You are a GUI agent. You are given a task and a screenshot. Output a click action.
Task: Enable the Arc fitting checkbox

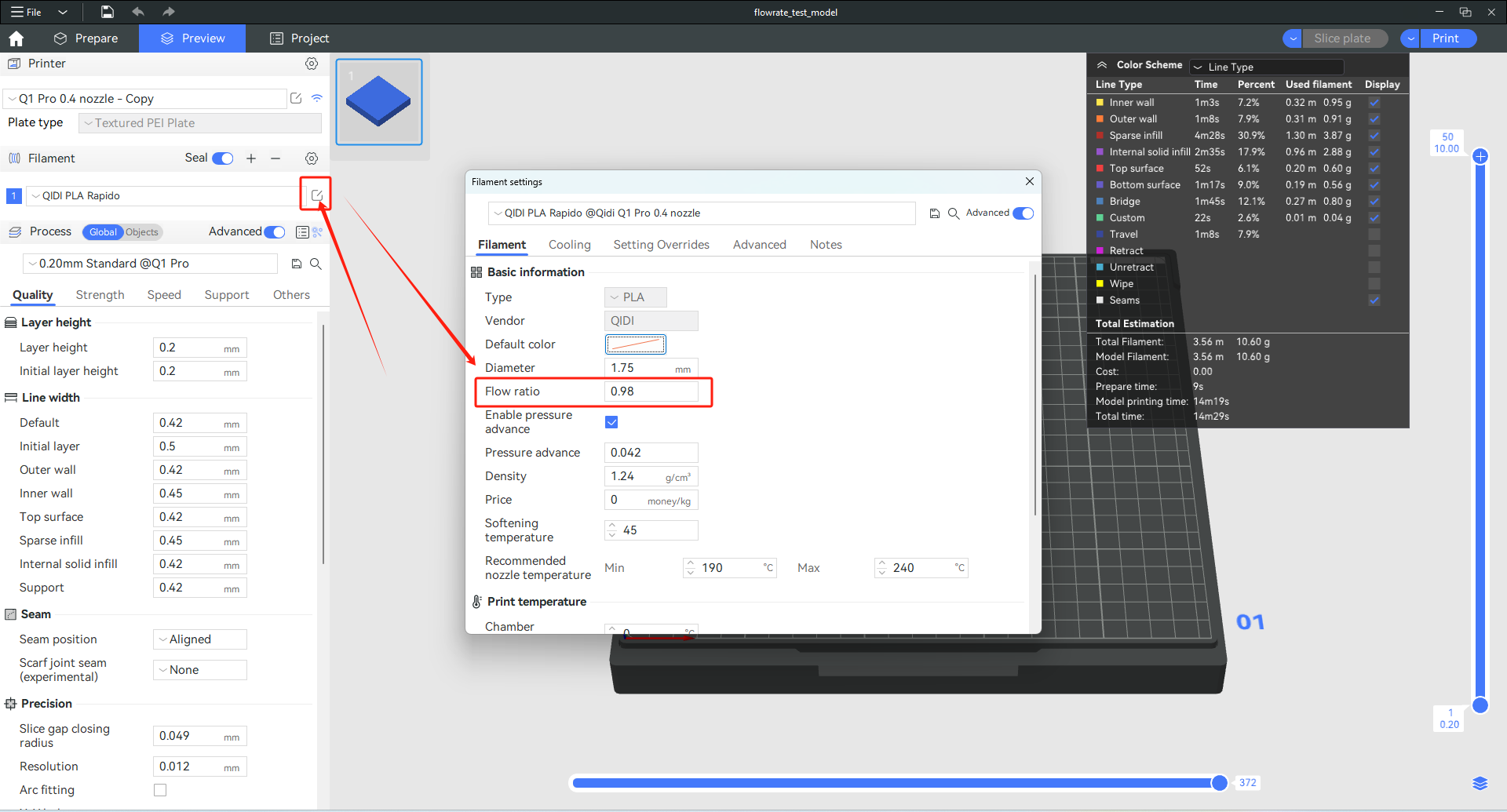[160, 790]
